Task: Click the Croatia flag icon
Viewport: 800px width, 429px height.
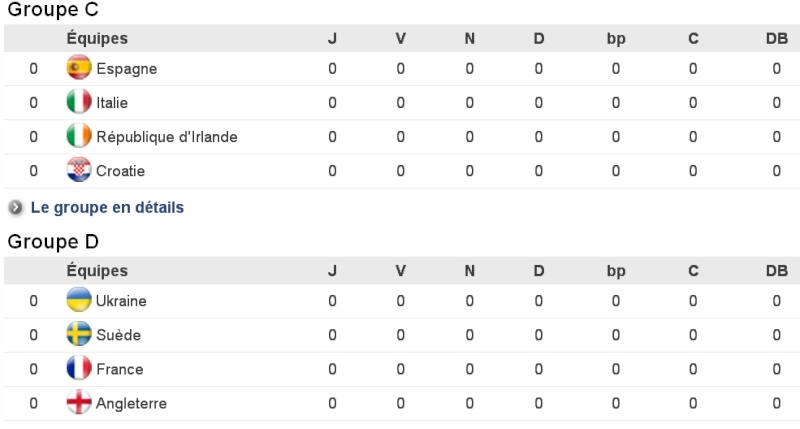Action: coord(79,170)
